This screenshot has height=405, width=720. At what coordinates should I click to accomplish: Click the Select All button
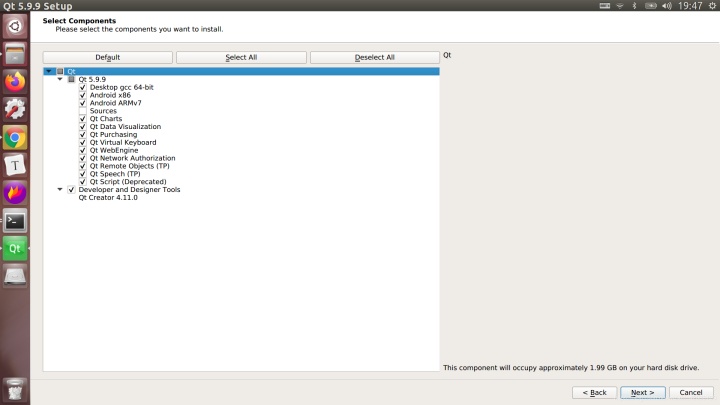tap(241, 57)
